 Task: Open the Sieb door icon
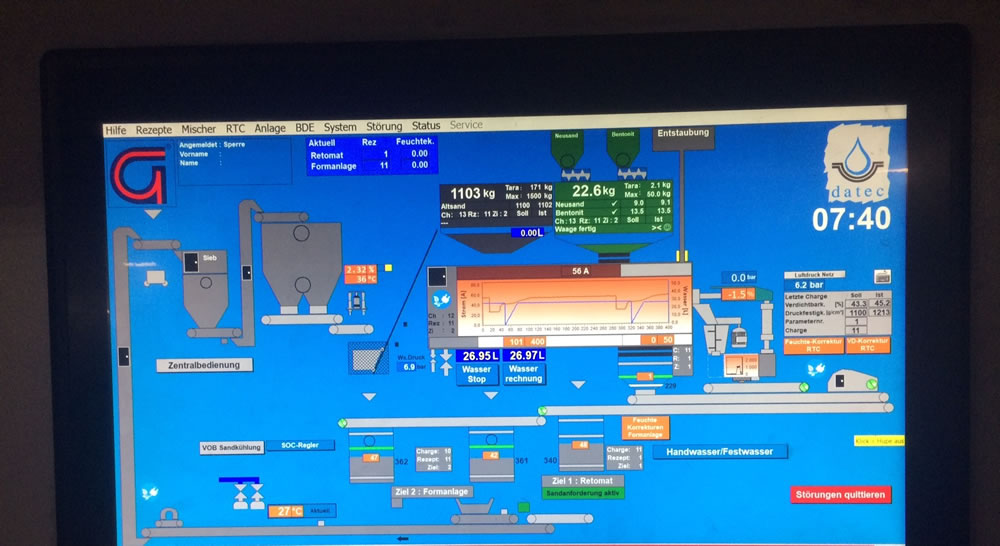[191, 262]
